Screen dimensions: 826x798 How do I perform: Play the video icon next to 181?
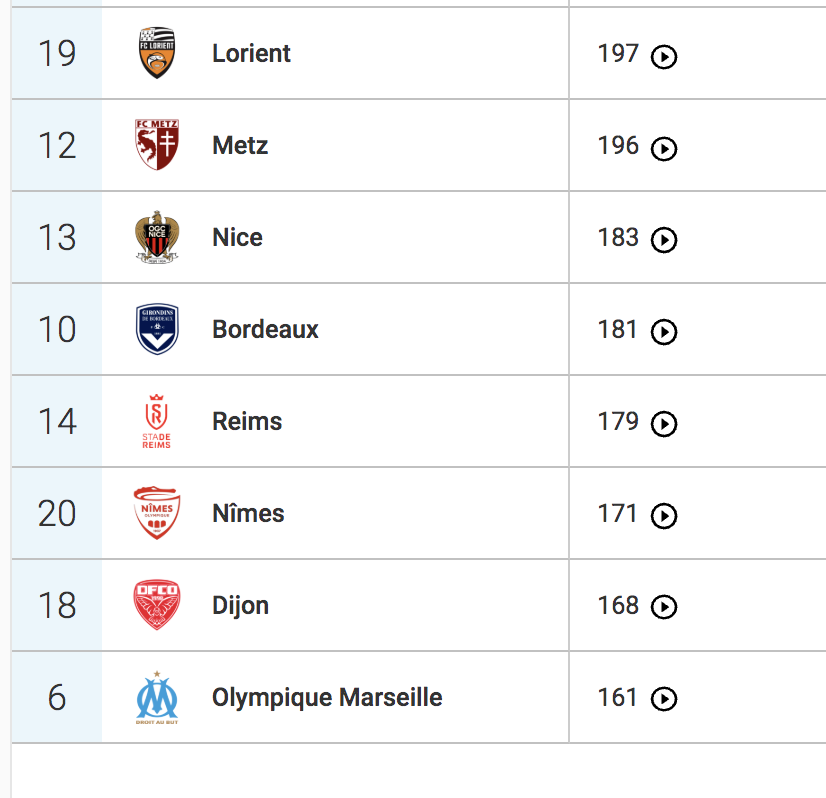(x=664, y=332)
